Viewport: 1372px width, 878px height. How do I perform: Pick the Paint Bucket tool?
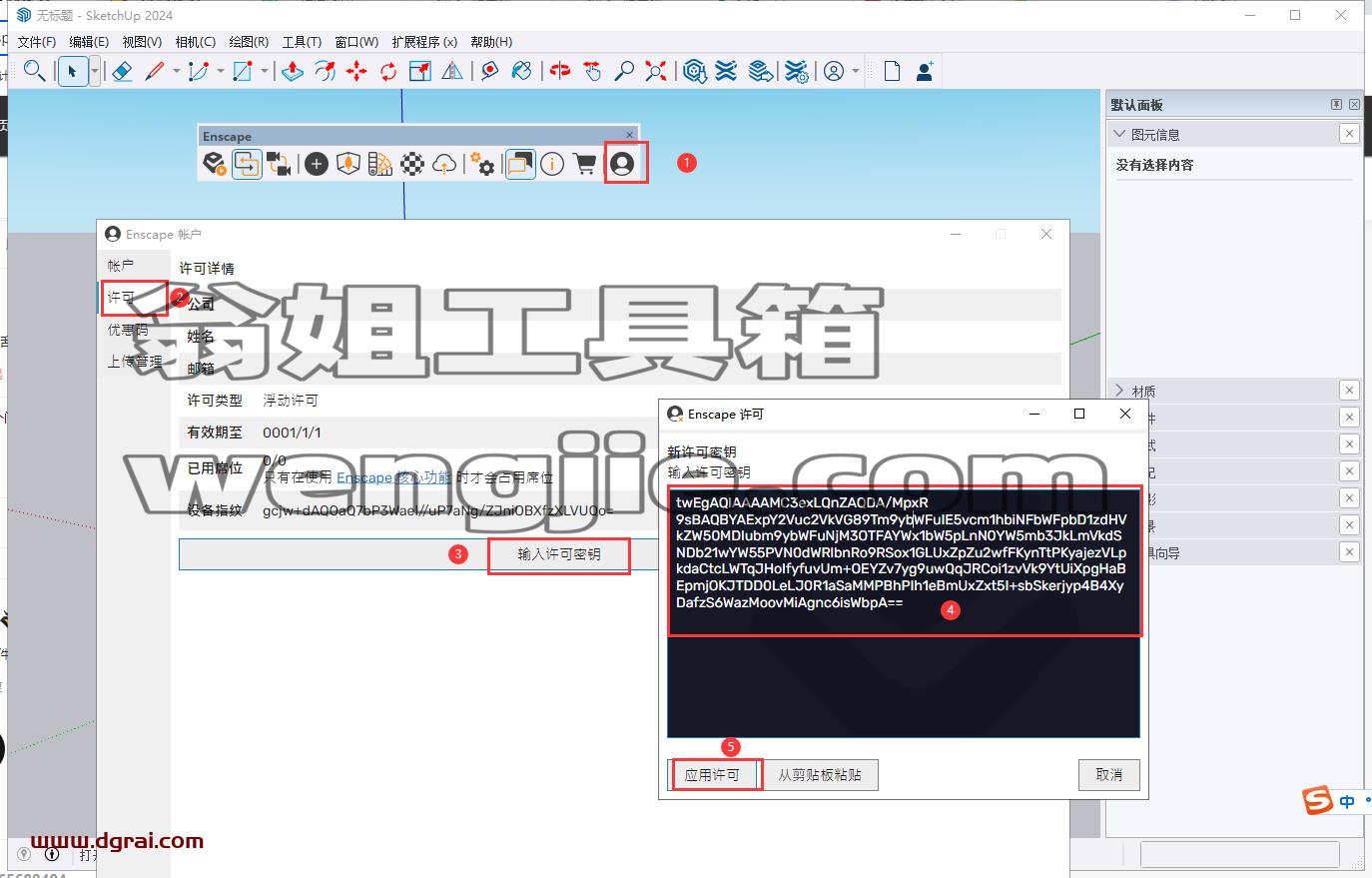521,71
